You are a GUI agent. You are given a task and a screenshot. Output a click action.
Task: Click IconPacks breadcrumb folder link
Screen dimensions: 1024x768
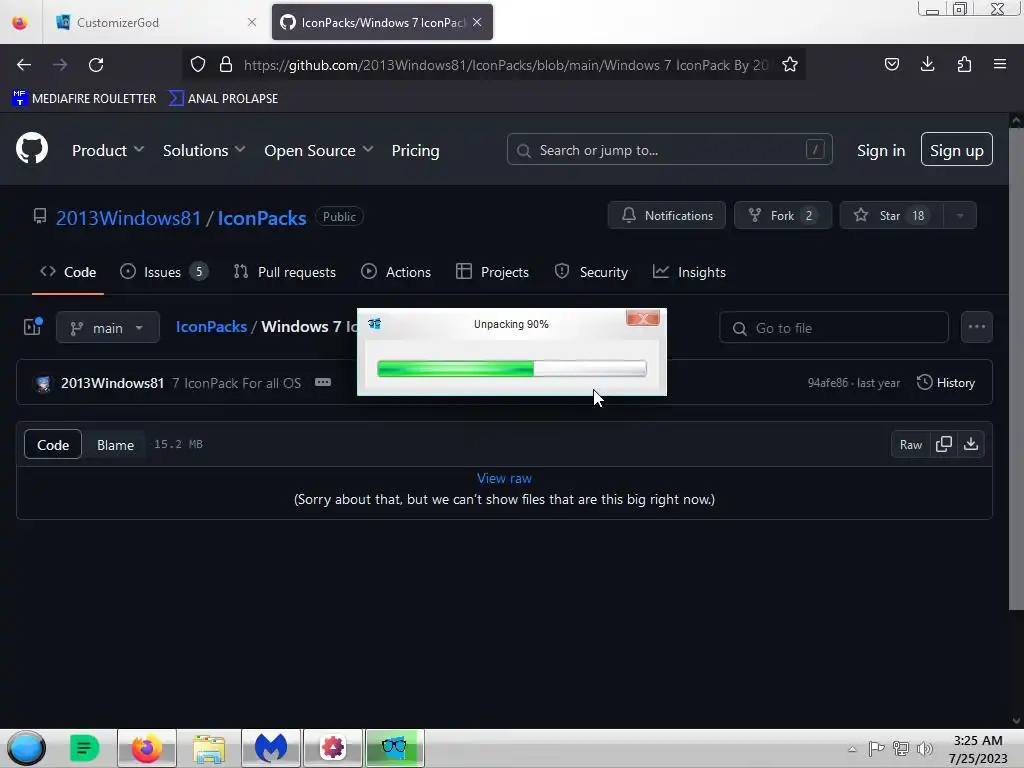click(211, 327)
